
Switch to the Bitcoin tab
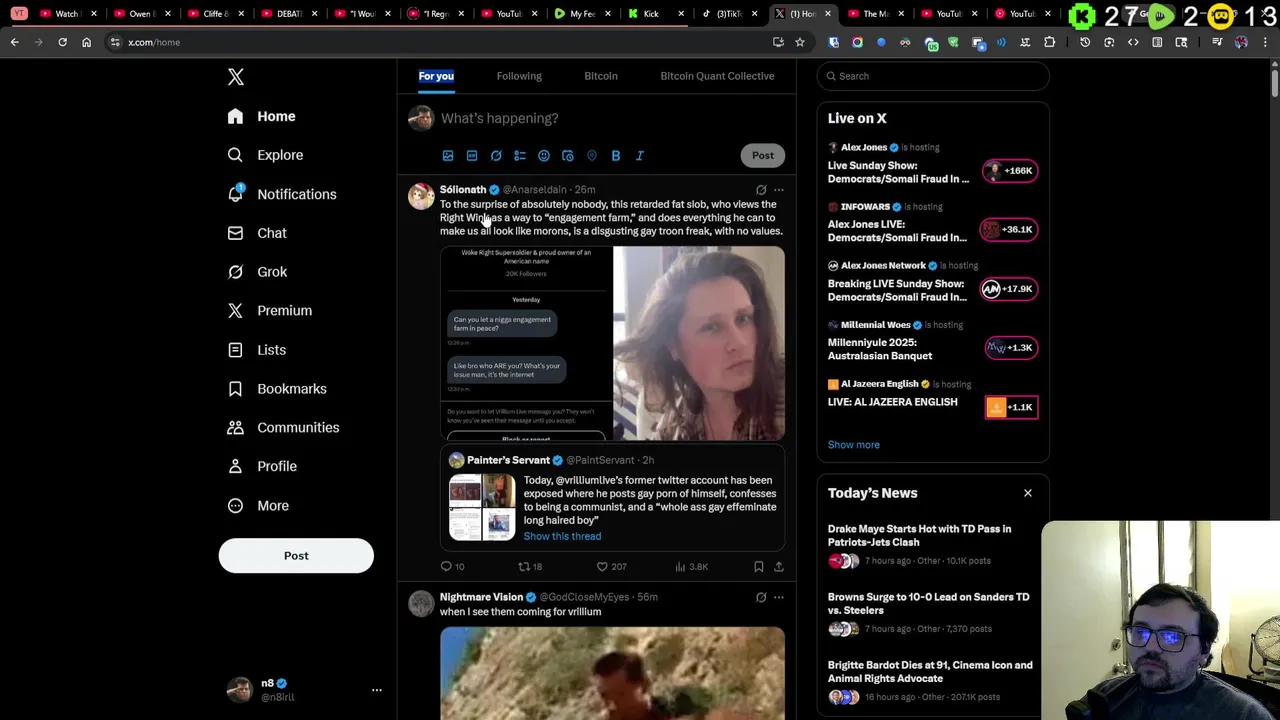[601, 76]
